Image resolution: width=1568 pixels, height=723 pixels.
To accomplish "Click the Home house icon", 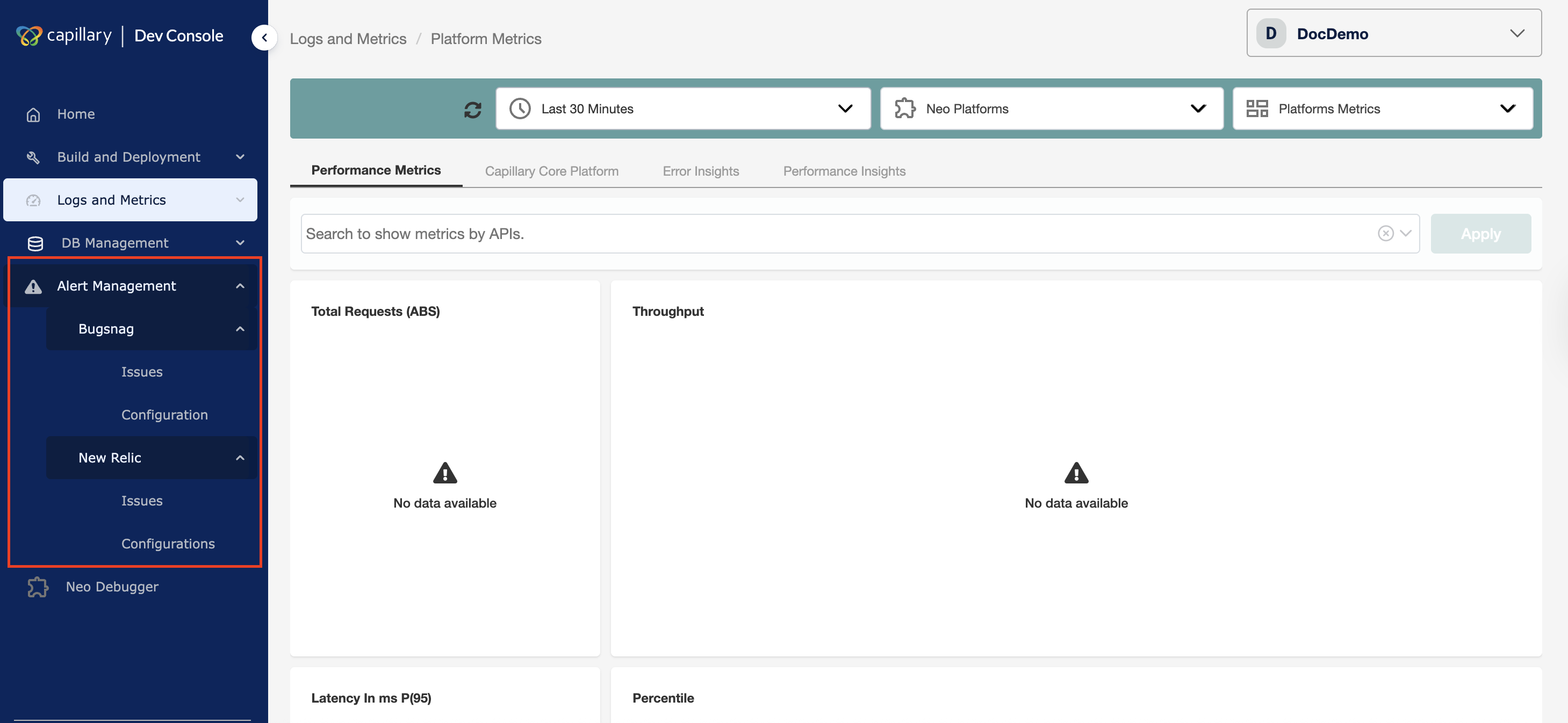I will click(x=33, y=114).
